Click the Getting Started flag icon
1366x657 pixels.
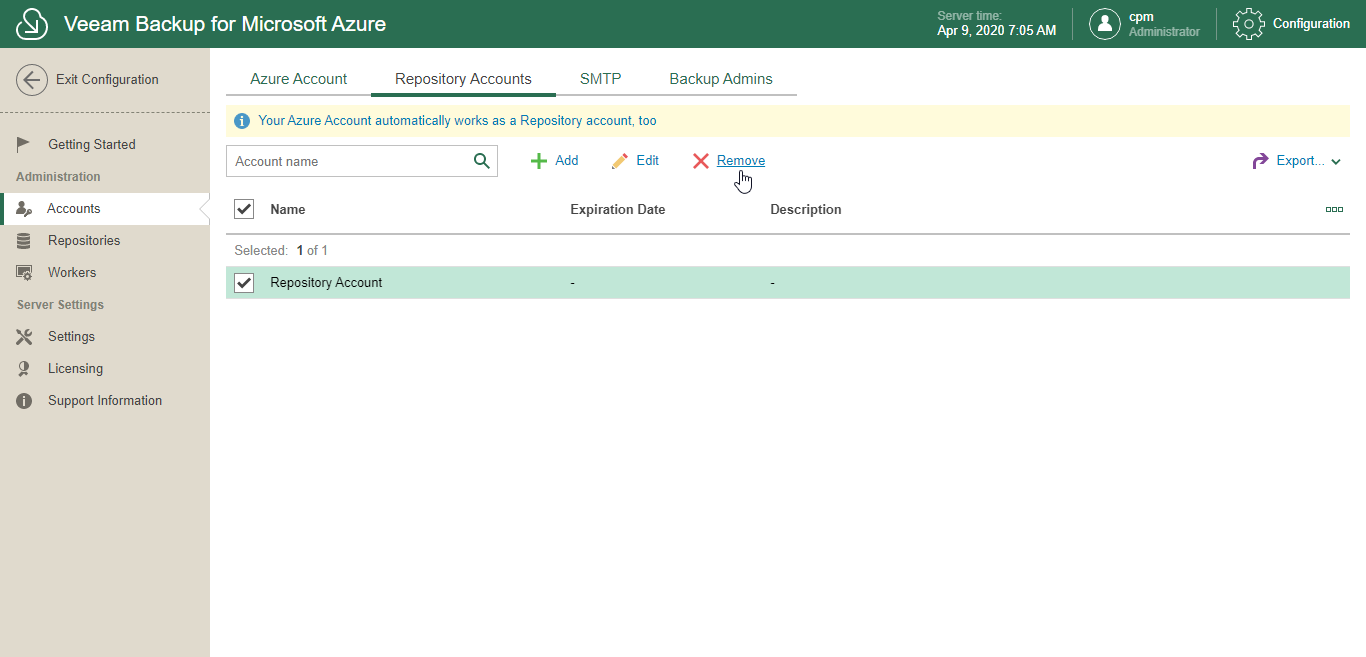pos(24,144)
